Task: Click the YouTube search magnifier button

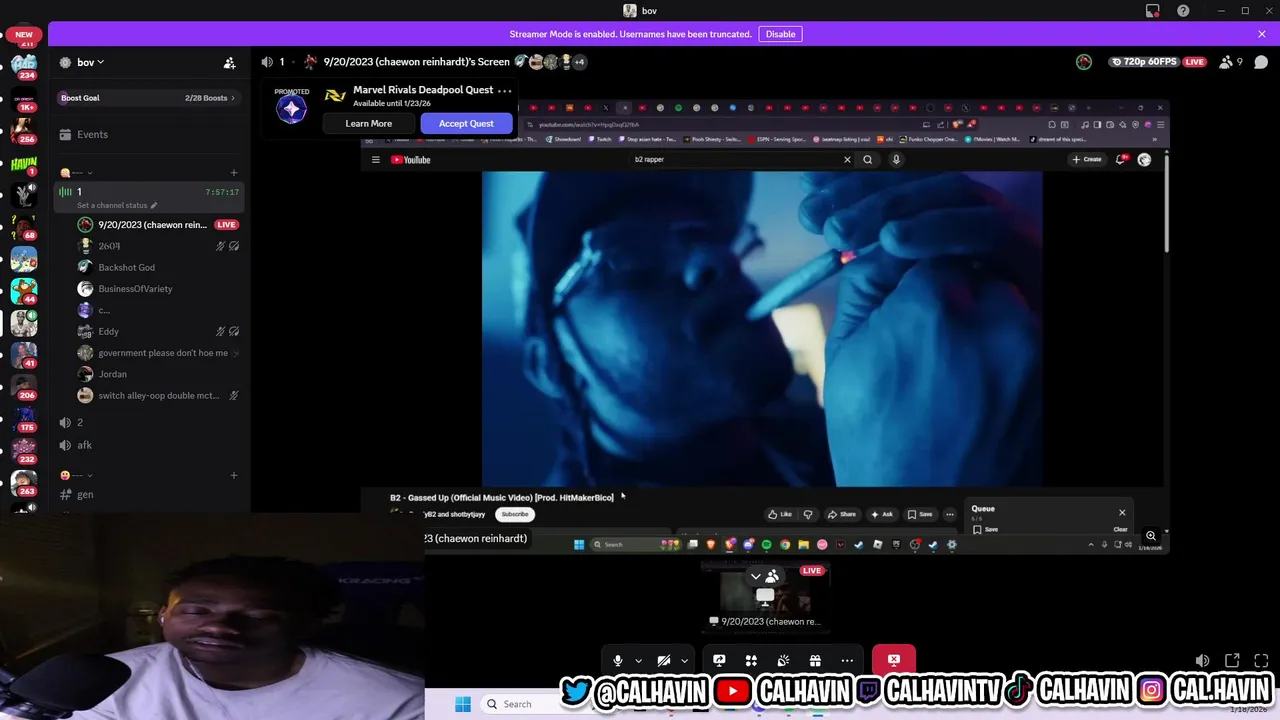Action: click(868, 160)
